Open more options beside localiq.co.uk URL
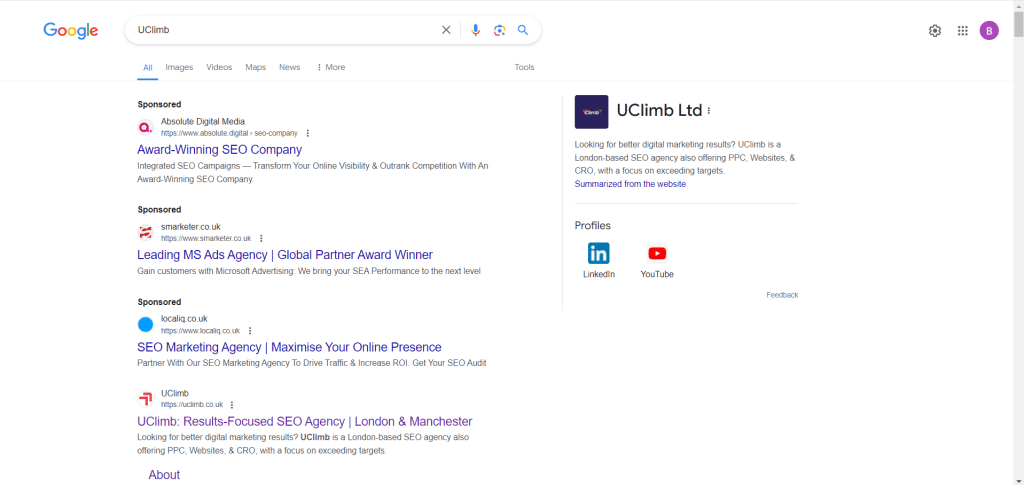 pyautogui.click(x=250, y=331)
